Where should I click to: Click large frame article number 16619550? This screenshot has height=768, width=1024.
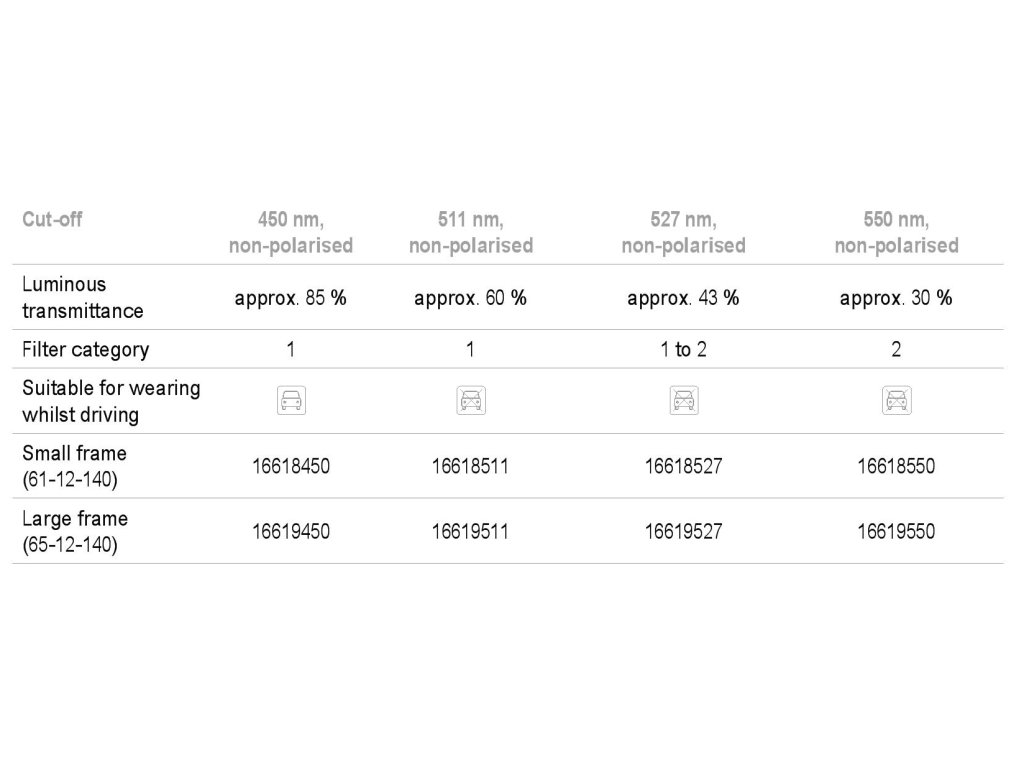point(896,531)
